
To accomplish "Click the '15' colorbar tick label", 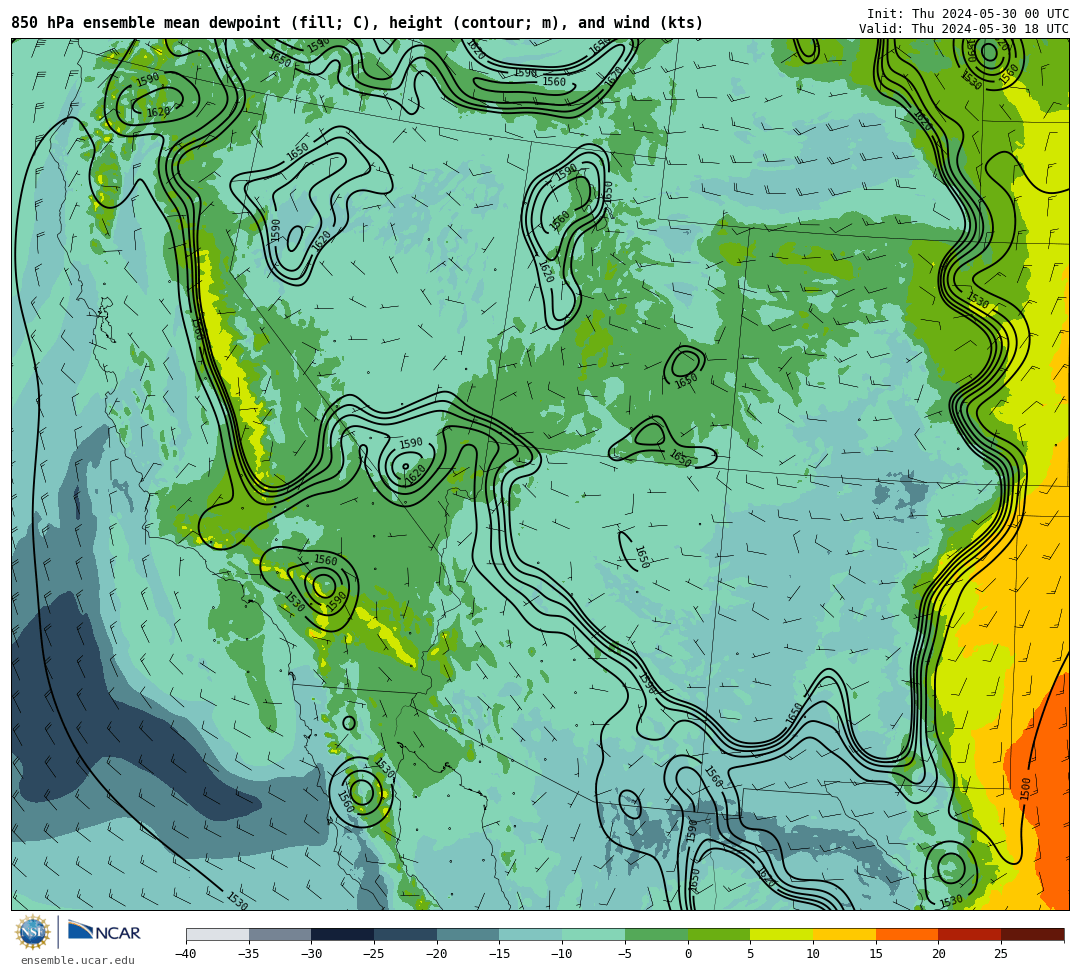I will [x=876, y=954].
